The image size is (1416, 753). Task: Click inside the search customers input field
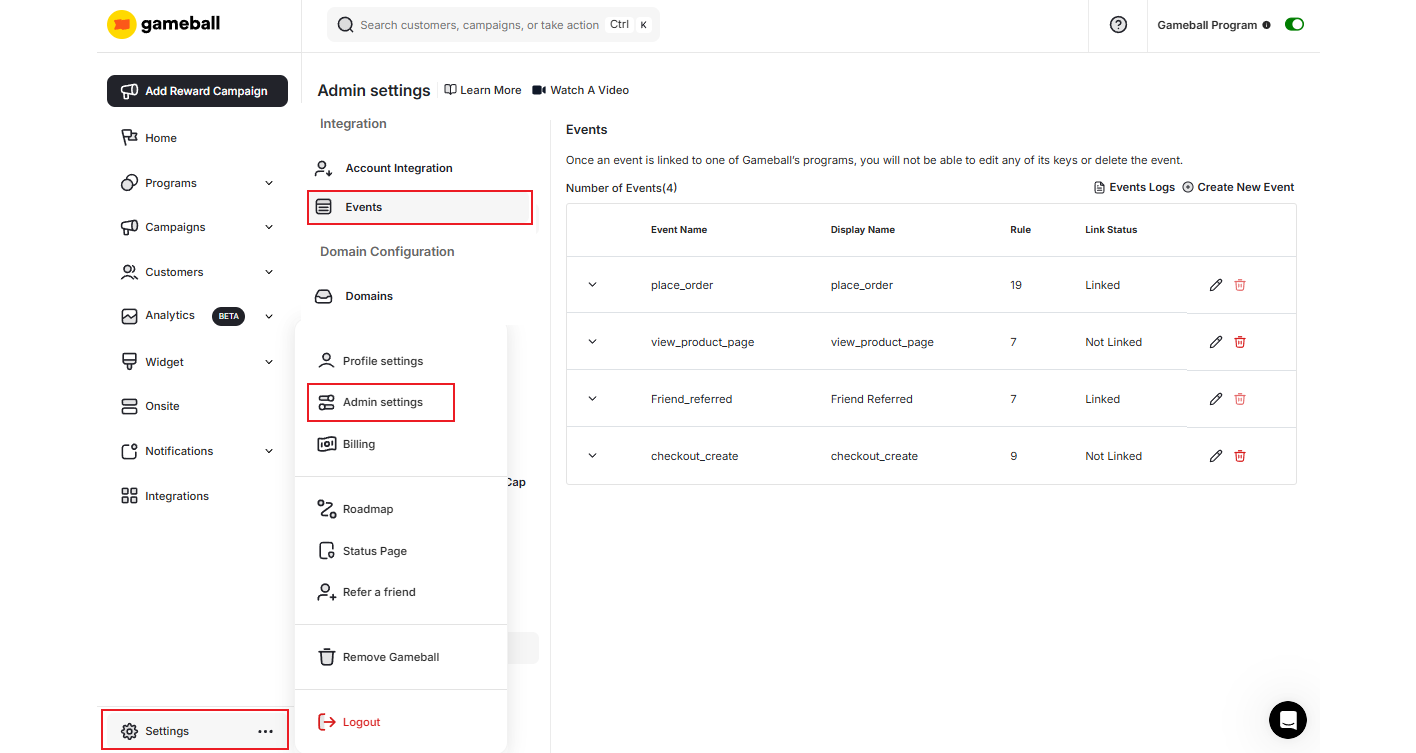click(x=480, y=23)
